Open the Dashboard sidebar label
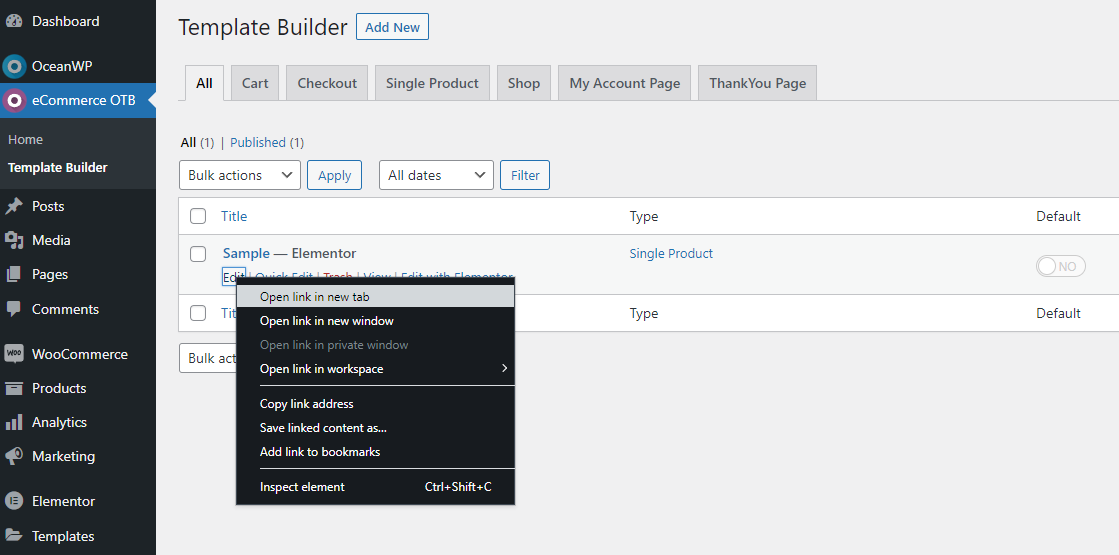Image resolution: width=1119 pixels, height=555 pixels. coord(66,21)
